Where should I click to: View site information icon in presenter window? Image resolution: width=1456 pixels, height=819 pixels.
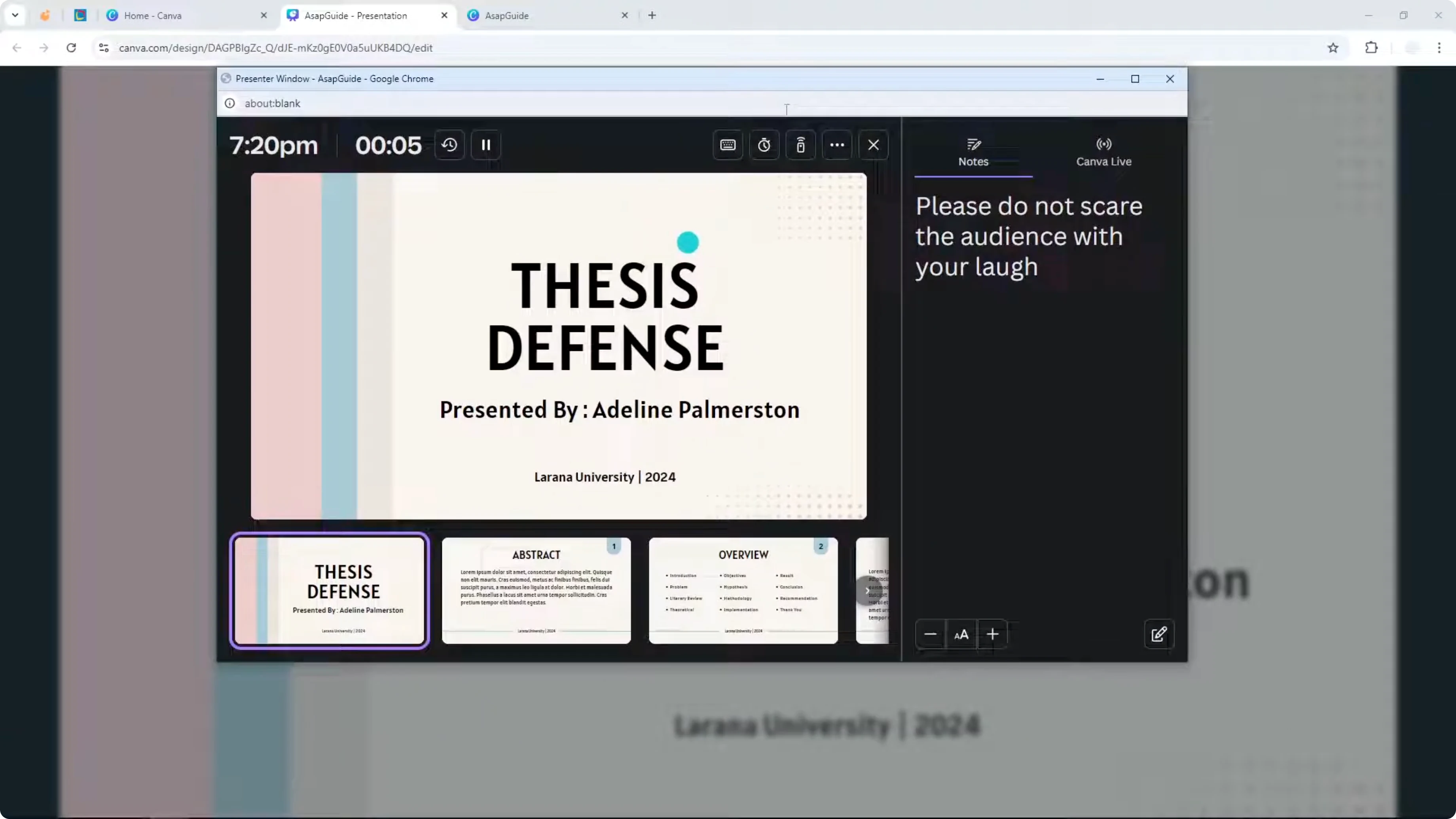pos(230,103)
